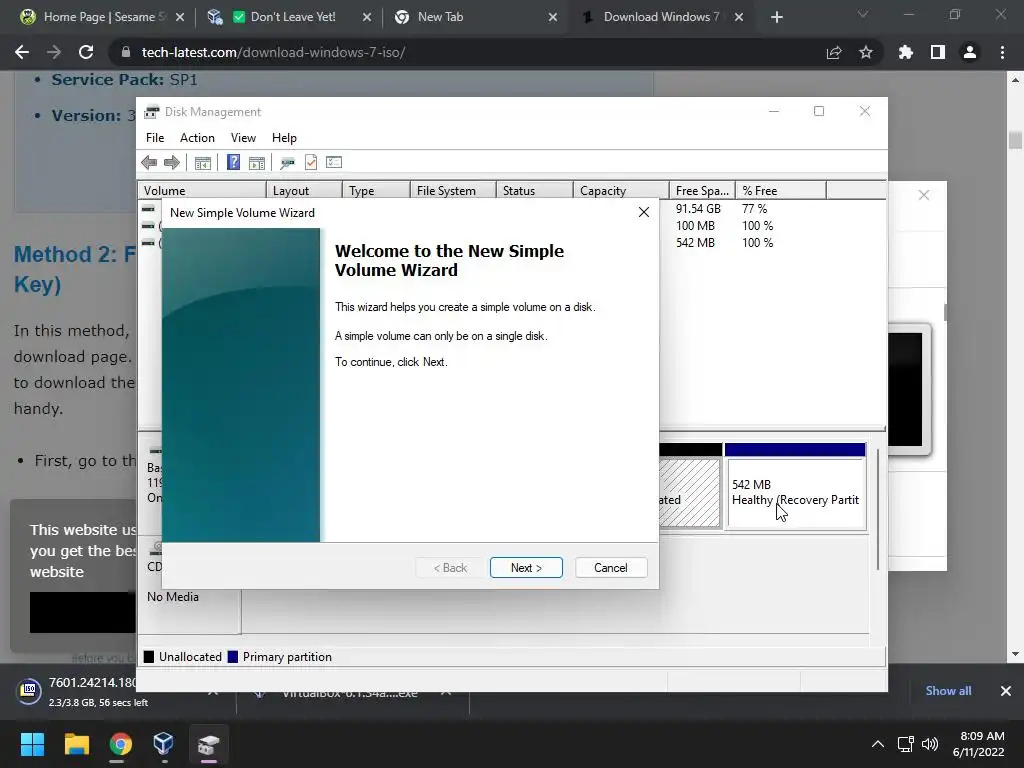Select the hatched unallocated space block
Screen dimensions: 1024x768
coord(690,492)
